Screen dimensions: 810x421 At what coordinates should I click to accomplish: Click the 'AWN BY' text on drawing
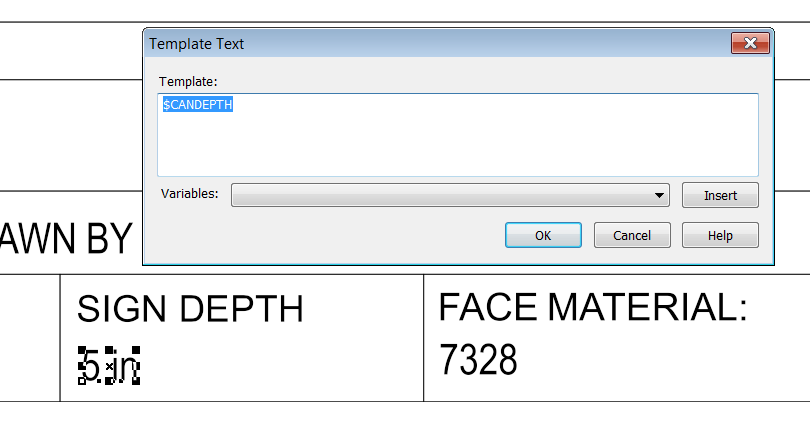point(66,239)
